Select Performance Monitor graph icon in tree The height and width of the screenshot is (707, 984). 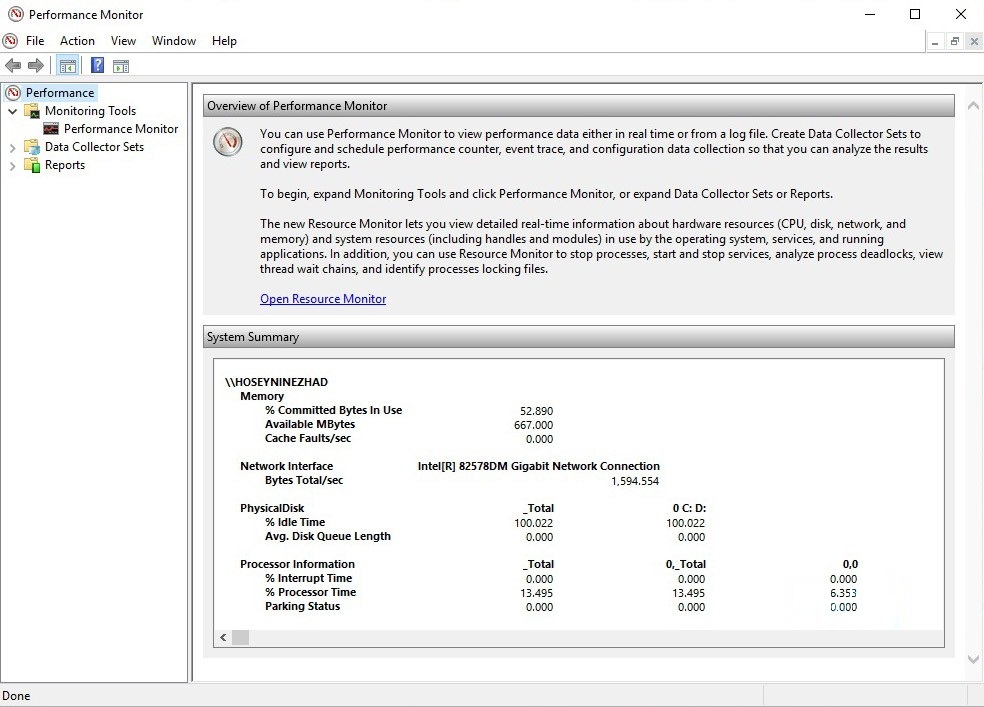[x=51, y=129]
